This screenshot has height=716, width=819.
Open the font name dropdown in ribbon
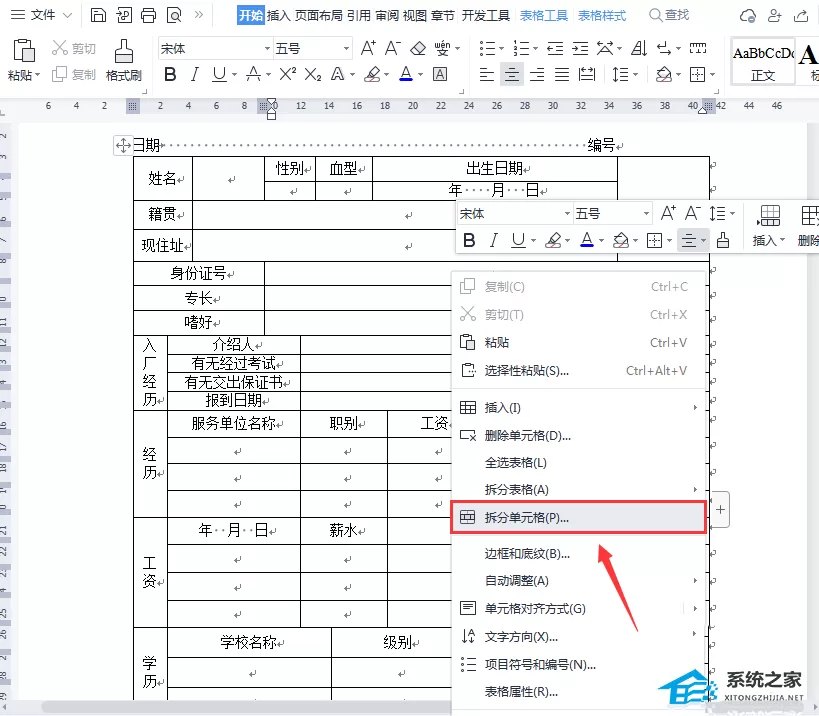point(215,49)
